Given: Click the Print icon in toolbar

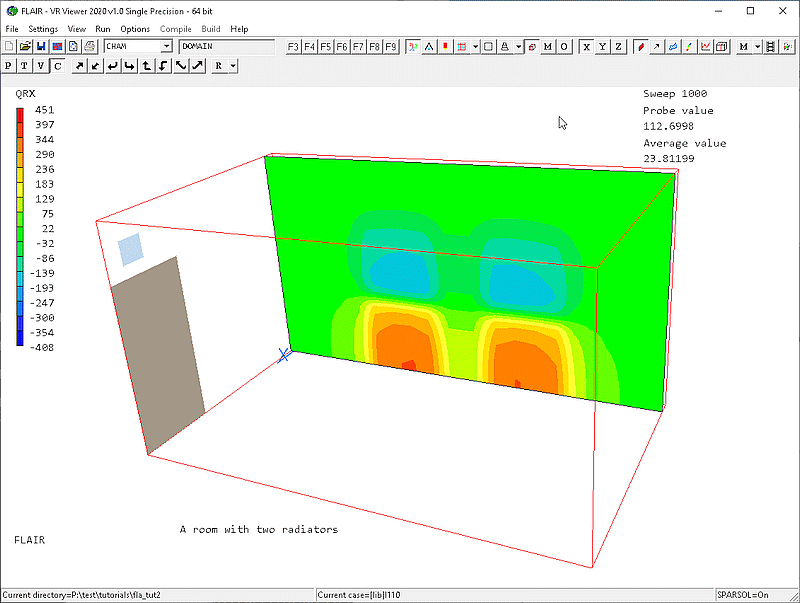Looking at the screenshot, I should (89, 46).
